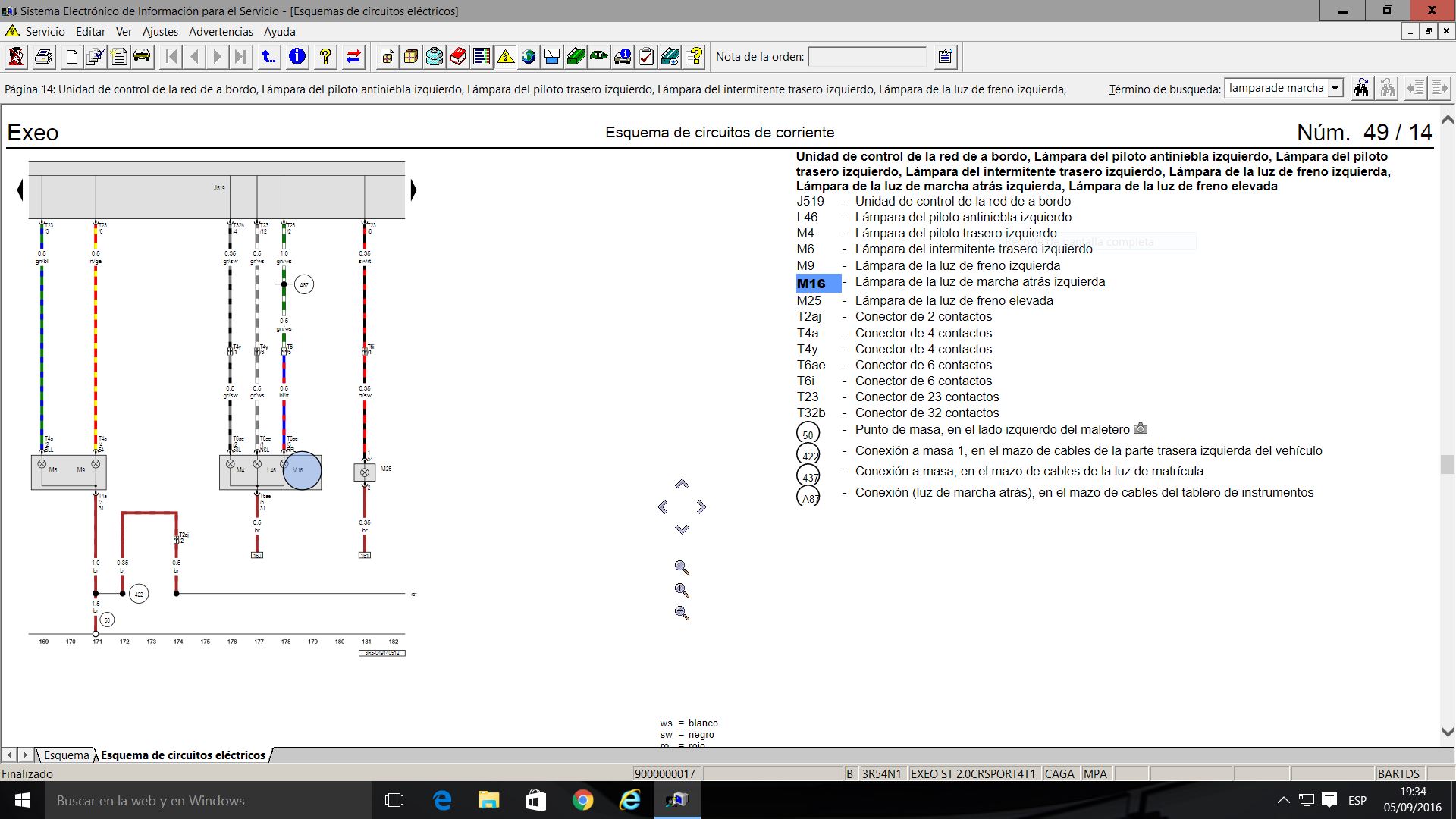This screenshot has width=1456, height=819.
Task: Click the order note clipboard button
Action: coord(946,56)
